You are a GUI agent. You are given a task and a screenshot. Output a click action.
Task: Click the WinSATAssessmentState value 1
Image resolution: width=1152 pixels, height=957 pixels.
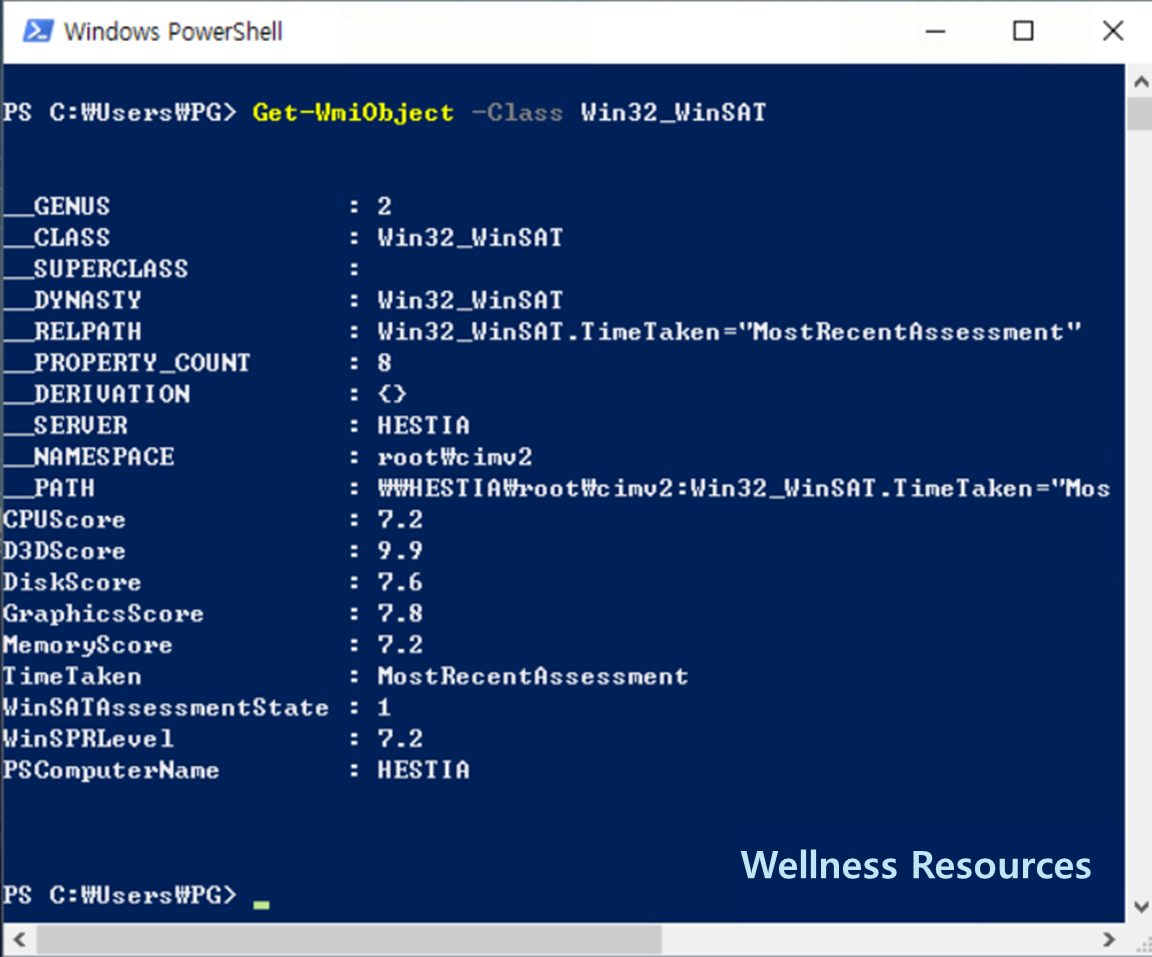pos(384,707)
